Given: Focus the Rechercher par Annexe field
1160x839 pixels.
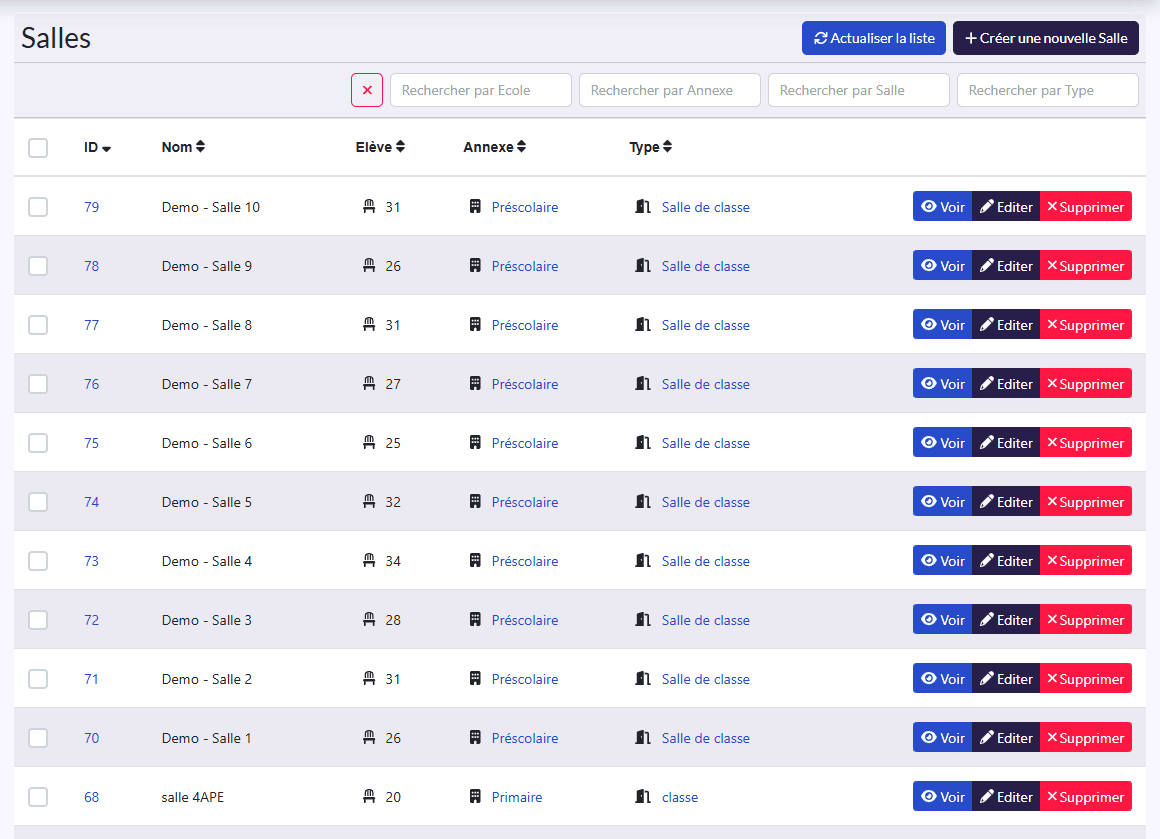Looking at the screenshot, I should (x=670, y=90).
